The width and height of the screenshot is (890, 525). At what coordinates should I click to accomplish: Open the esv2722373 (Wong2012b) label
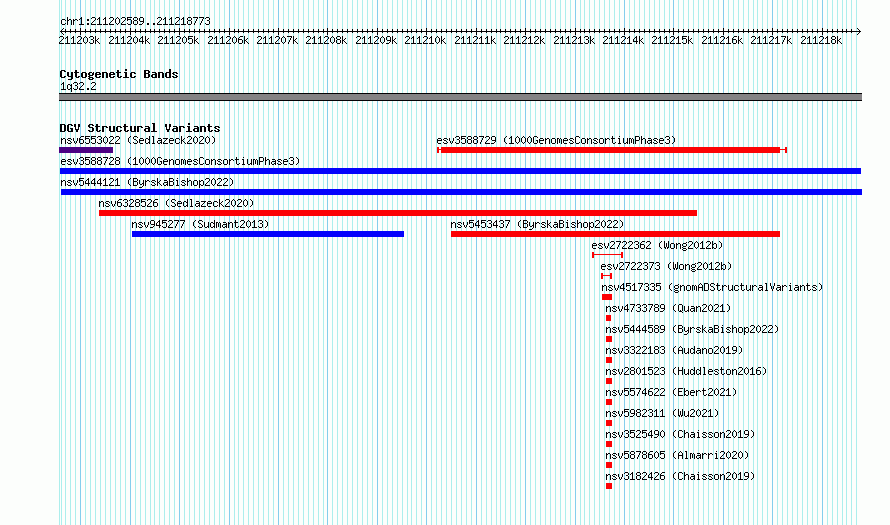tap(666, 266)
